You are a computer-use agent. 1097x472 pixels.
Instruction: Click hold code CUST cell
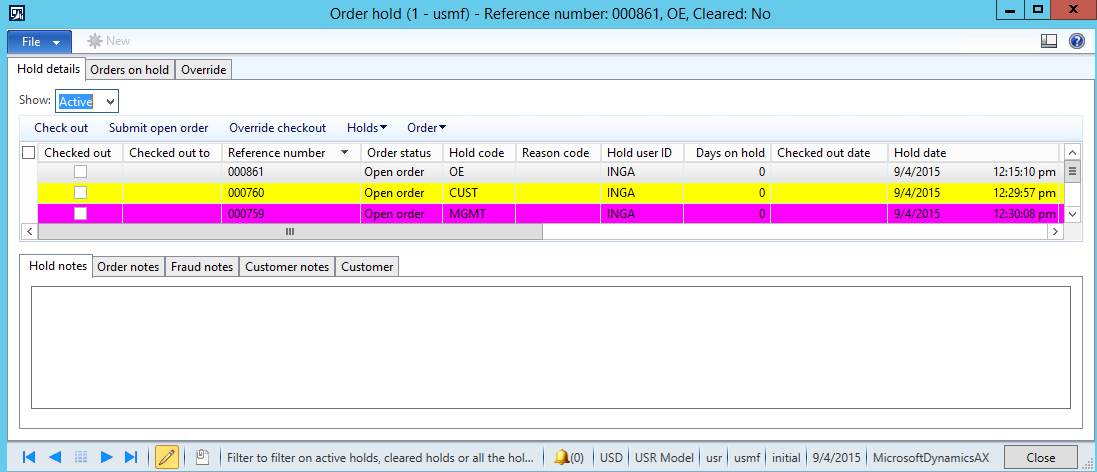480,192
